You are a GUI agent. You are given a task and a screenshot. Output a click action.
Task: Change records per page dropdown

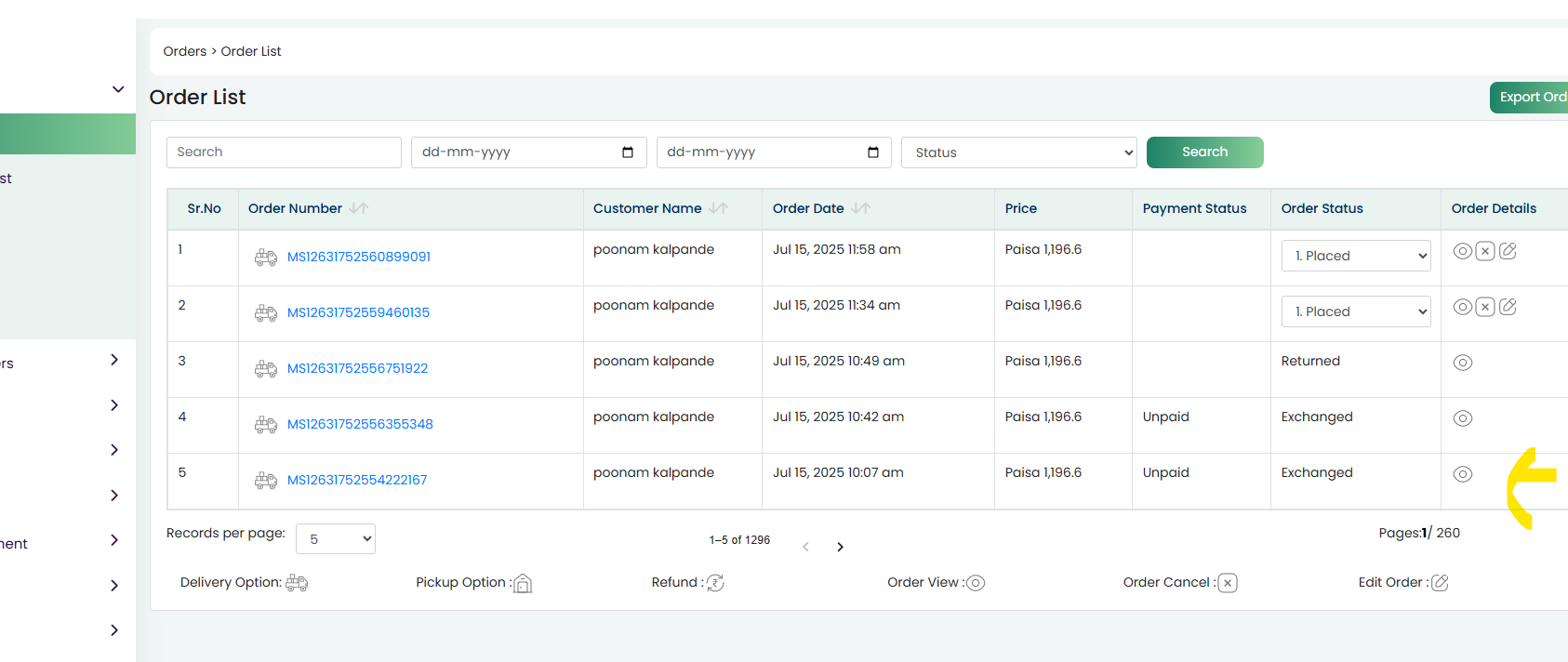pos(336,538)
